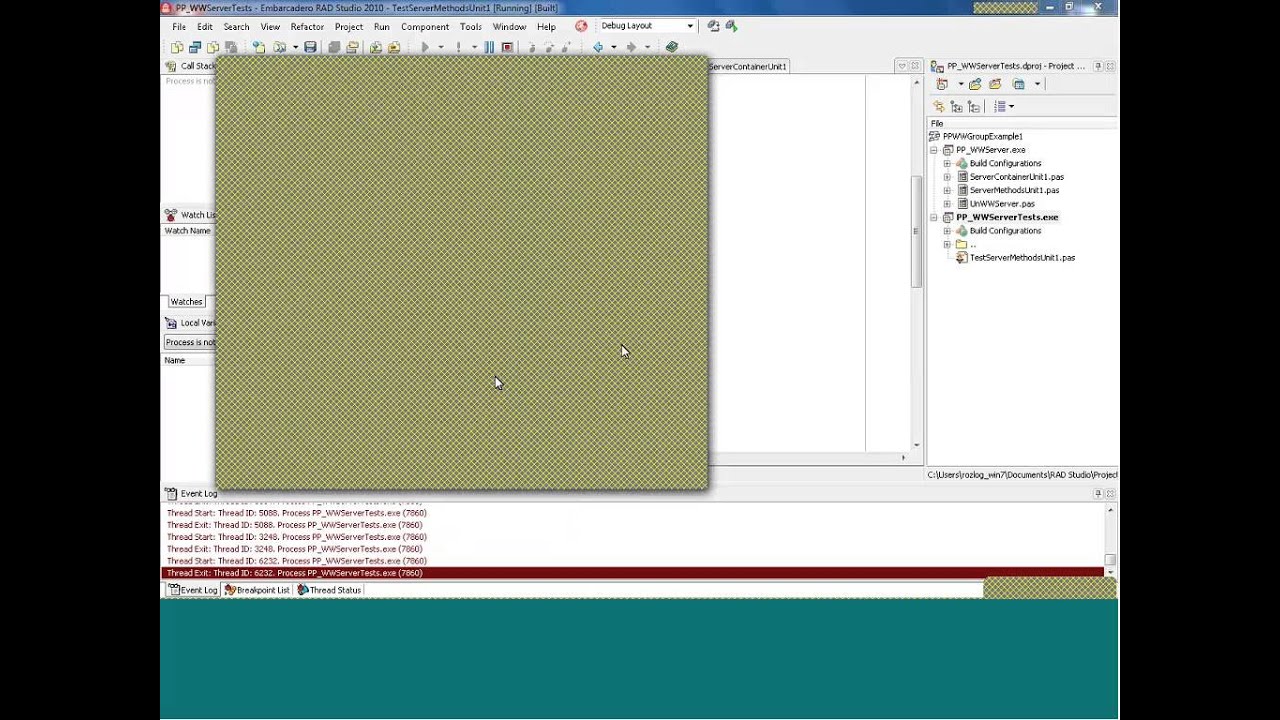Image resolution: width=1280 pixels, height=720 pixels.
Task: Switch to the Breakpoint List tab
Action: pos(257,590)
